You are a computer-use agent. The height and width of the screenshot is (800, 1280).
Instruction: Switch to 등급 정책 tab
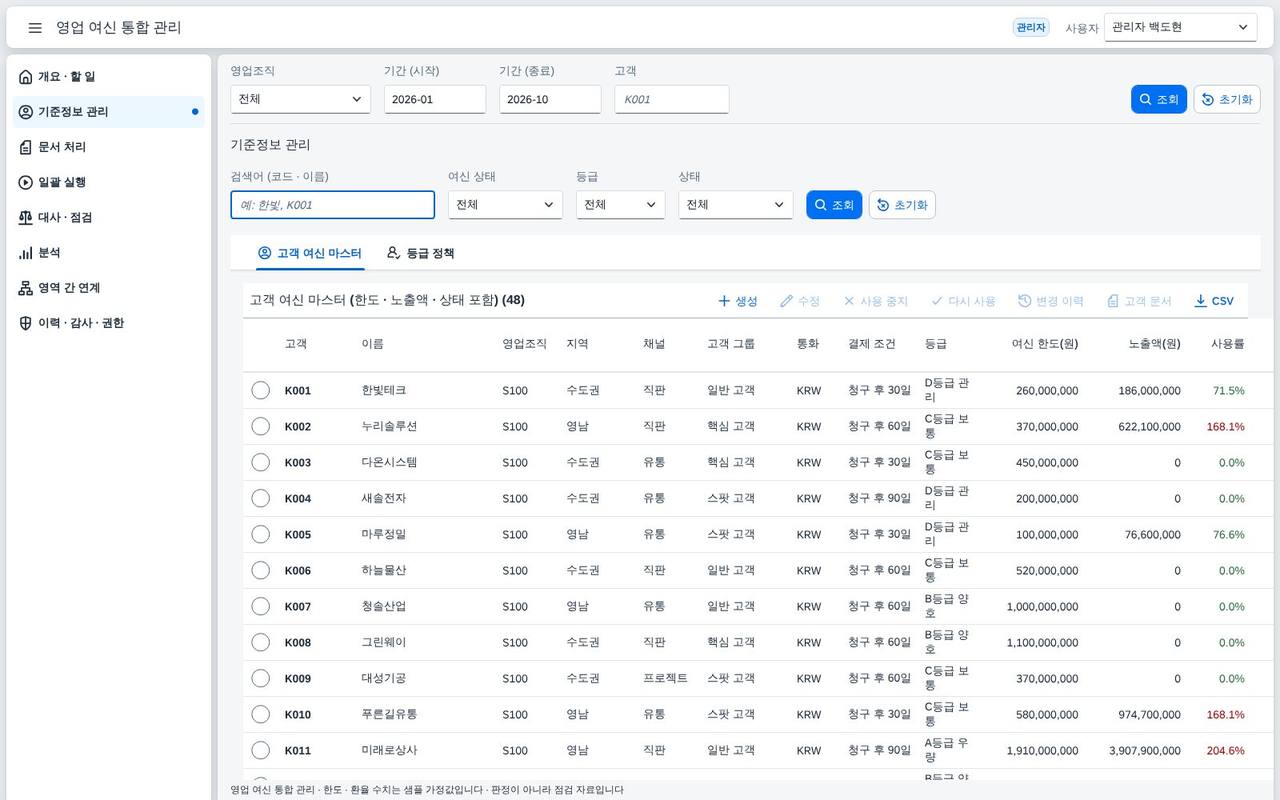420,253
